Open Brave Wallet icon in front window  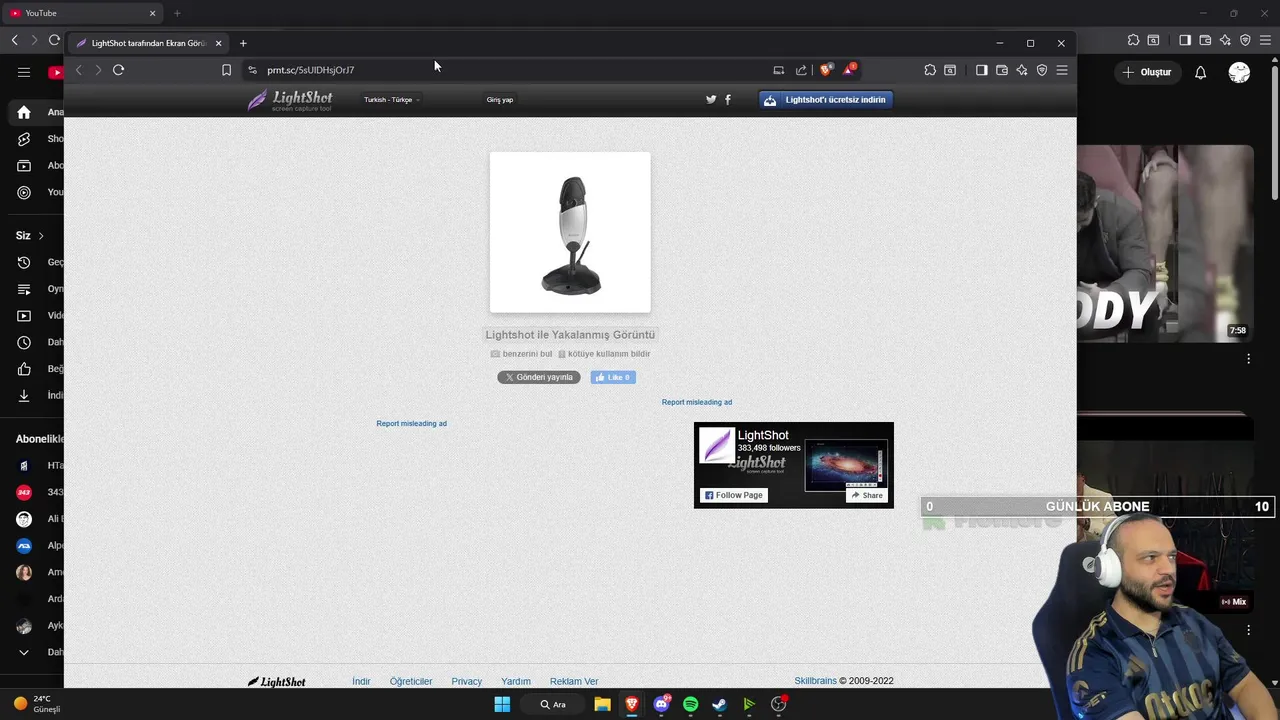(x=1001, y=70)
